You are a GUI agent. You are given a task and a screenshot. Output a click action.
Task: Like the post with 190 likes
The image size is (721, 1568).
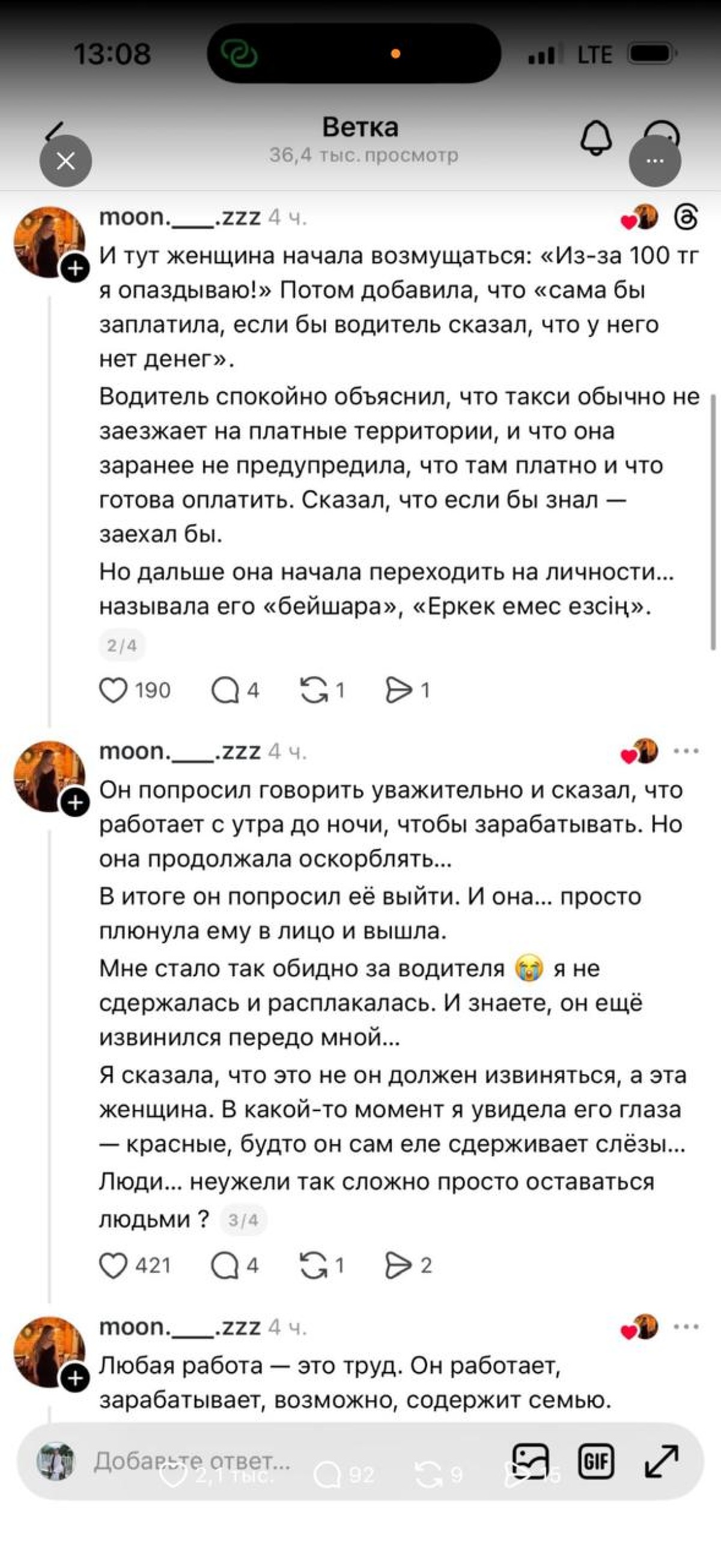pyautogui.click(x=113, y=690)
